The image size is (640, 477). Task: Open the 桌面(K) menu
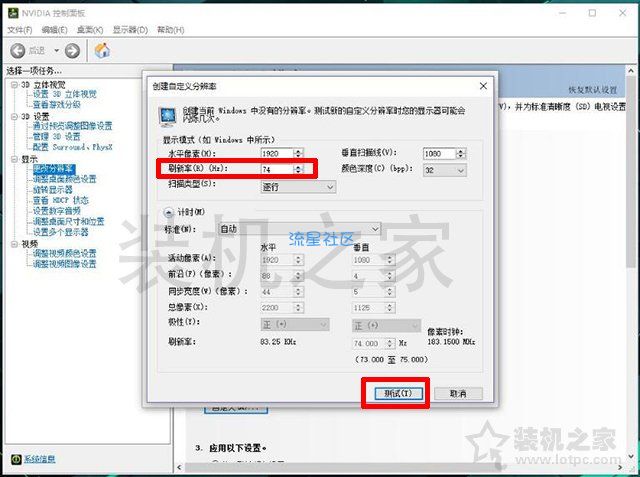tap(90, 30)
